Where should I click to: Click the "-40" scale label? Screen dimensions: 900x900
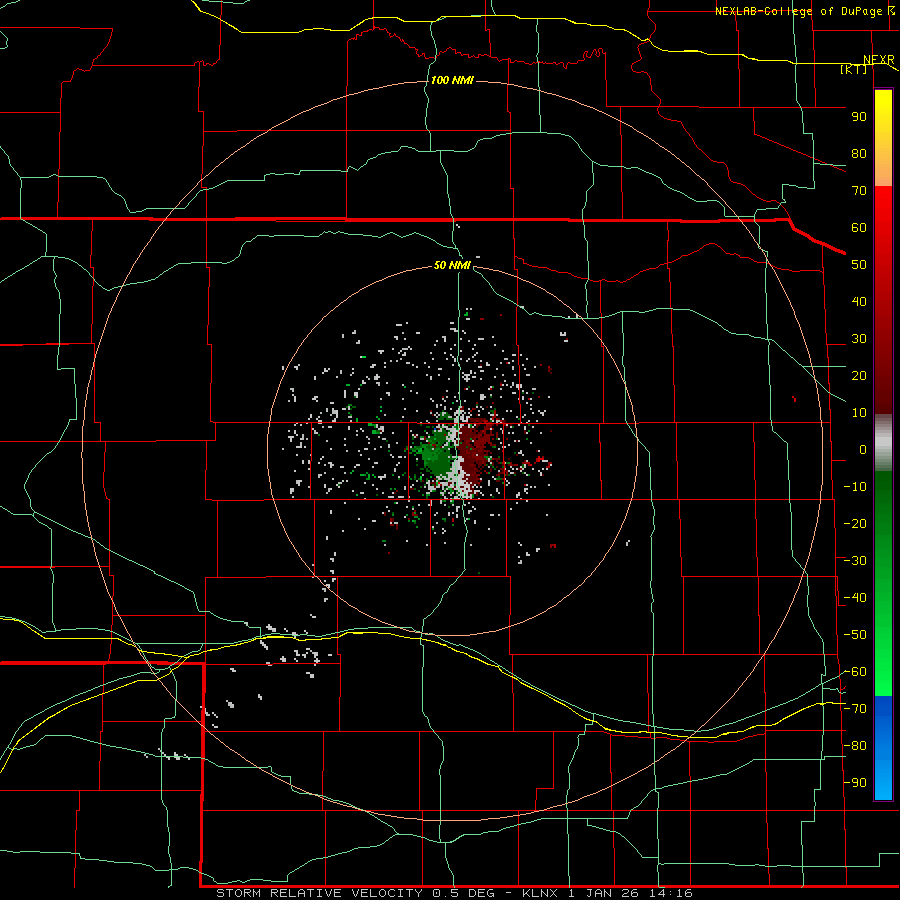tap(855, 598)
